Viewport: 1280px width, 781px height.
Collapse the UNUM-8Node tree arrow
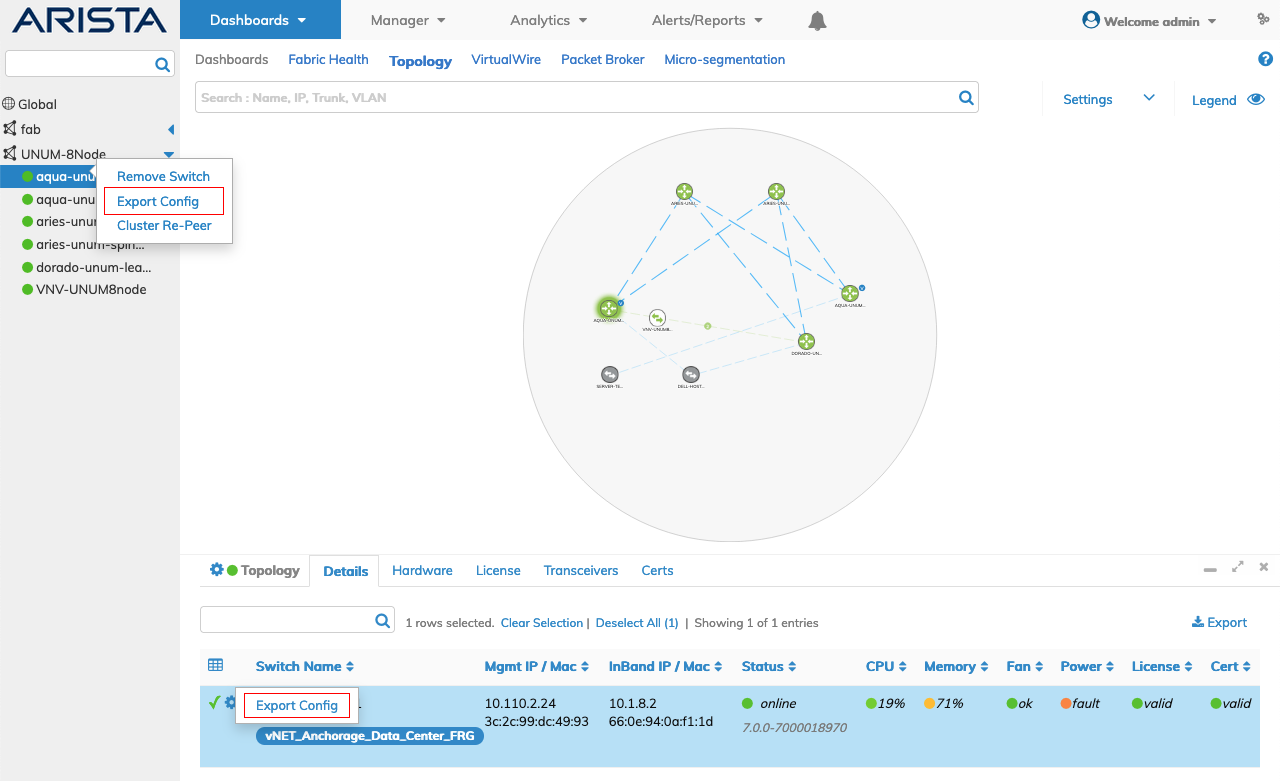(169, 155)
